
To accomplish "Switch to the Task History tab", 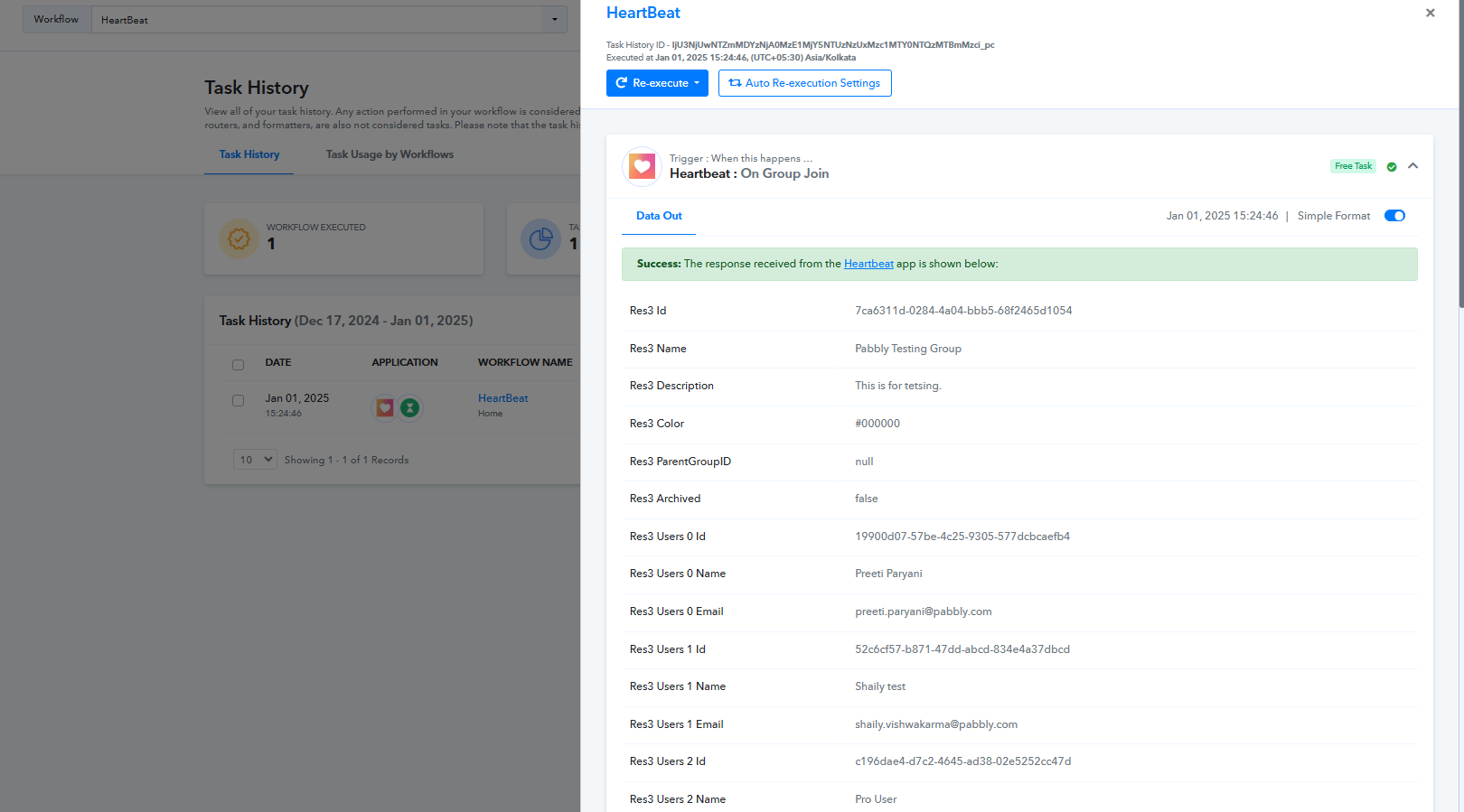I will 249,154.
